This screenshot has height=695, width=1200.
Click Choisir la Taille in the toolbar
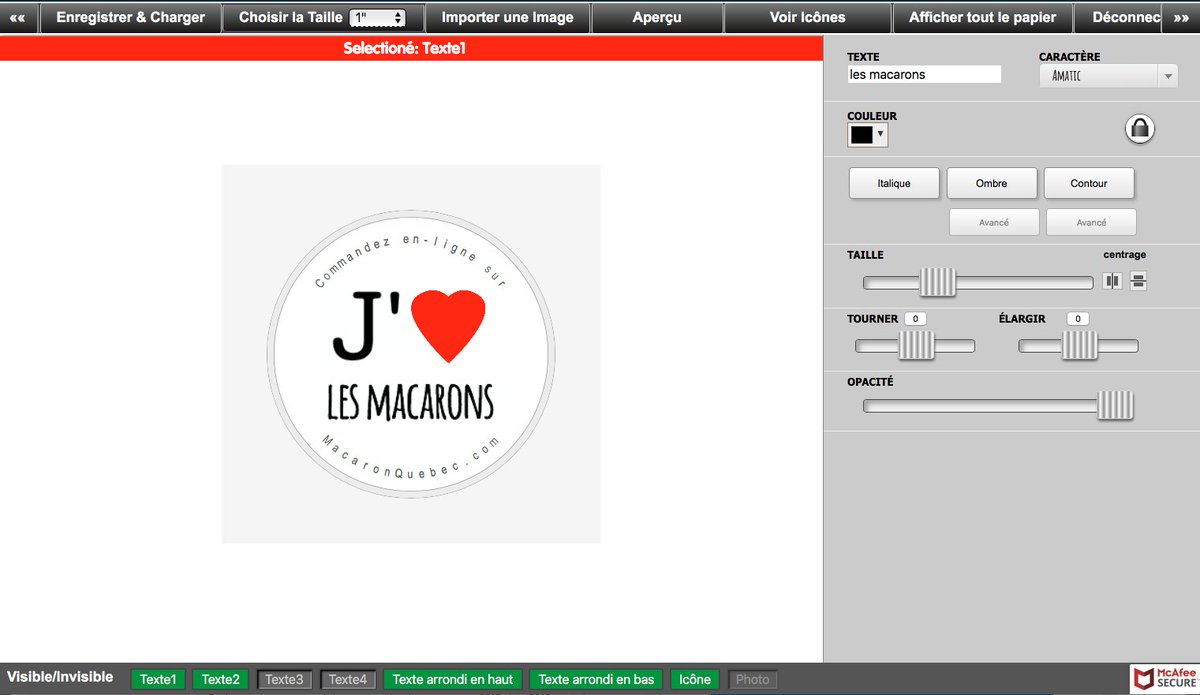[291, 17]
